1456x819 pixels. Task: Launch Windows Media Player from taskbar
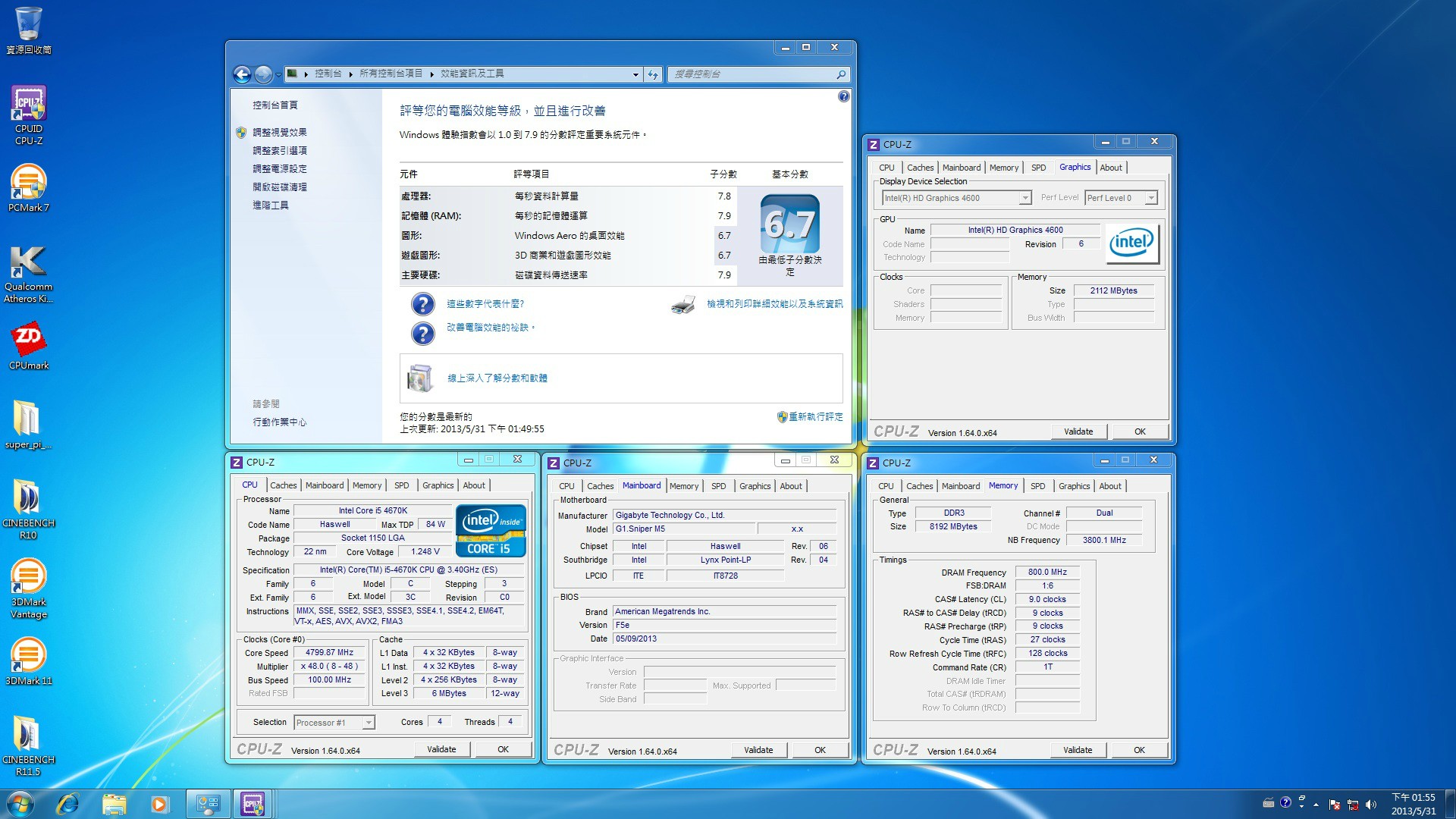(x=159, y=804)
